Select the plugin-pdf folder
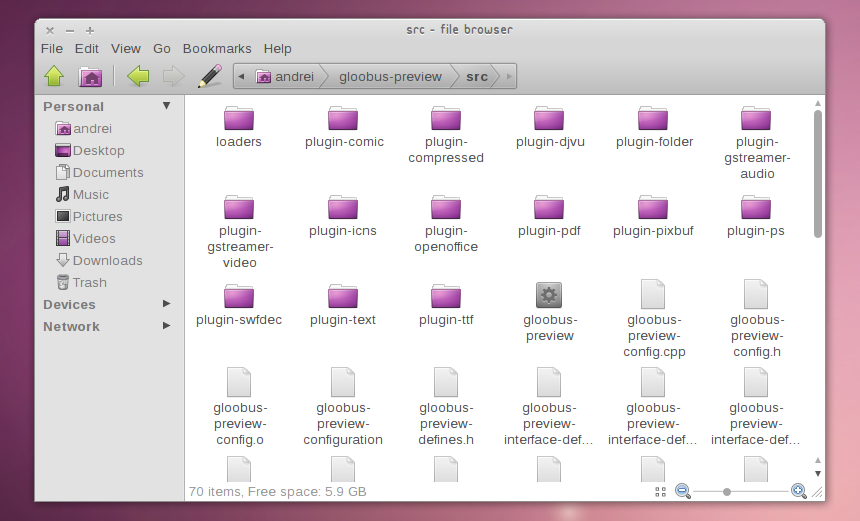Viewport: 860px width, 521px height. 549,217
